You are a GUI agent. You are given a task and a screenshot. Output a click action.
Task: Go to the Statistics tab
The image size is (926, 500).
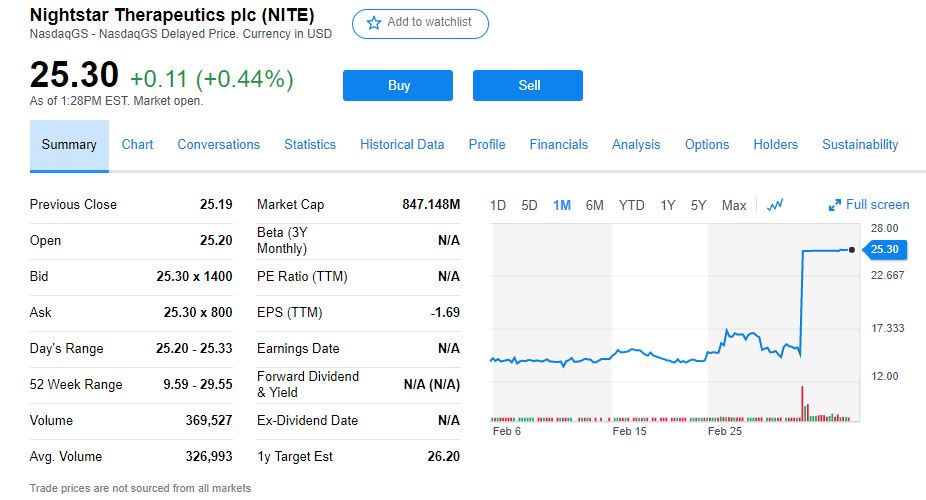click(x=310, y=145)
